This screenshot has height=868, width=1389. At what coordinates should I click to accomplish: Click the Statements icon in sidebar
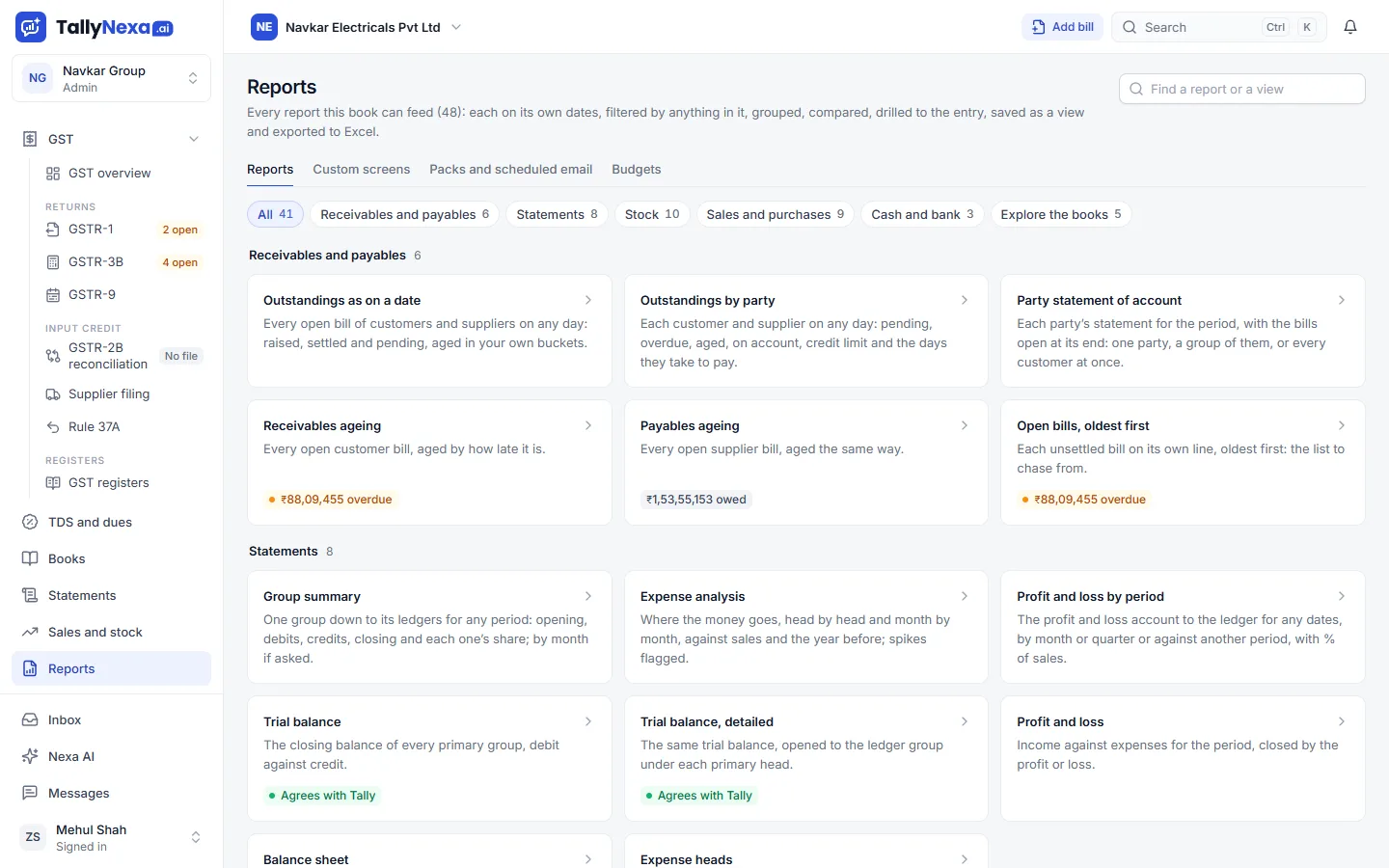pos(30,596)
